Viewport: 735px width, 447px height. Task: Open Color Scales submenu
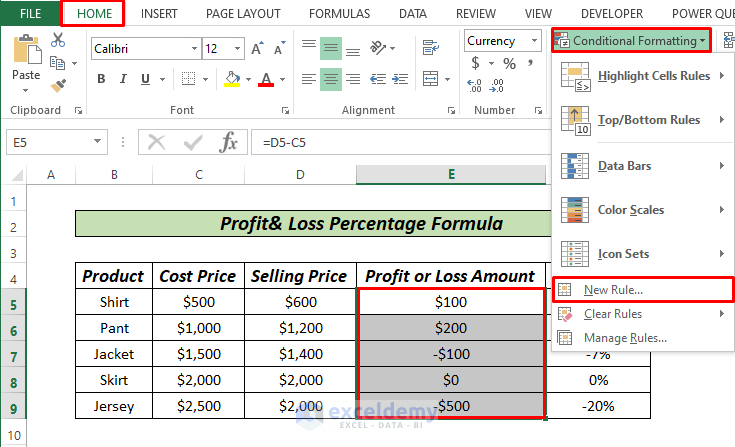(643, 210)
